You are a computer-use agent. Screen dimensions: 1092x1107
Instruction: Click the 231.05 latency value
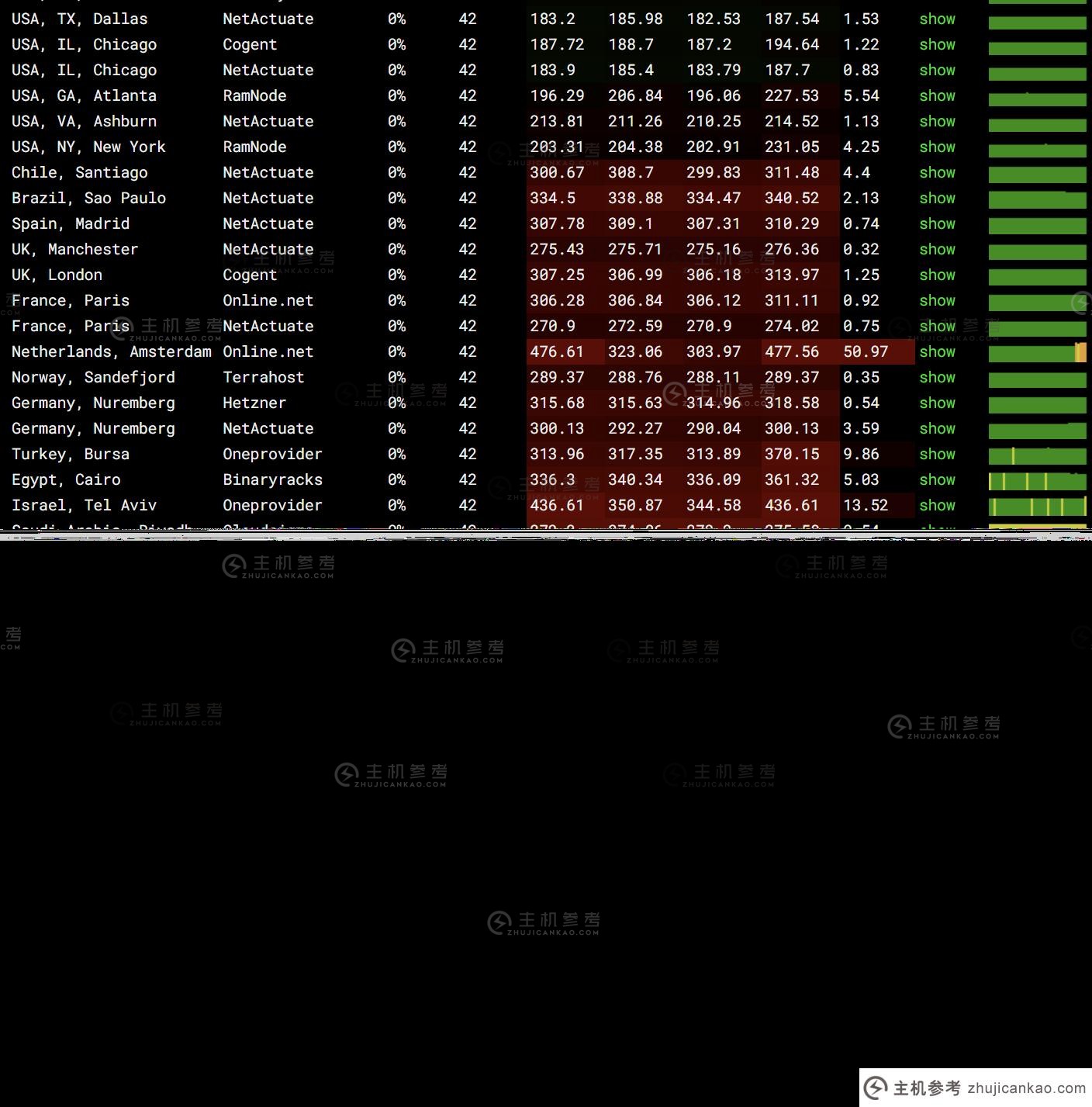pyautogui.click(x=792, y=147)
